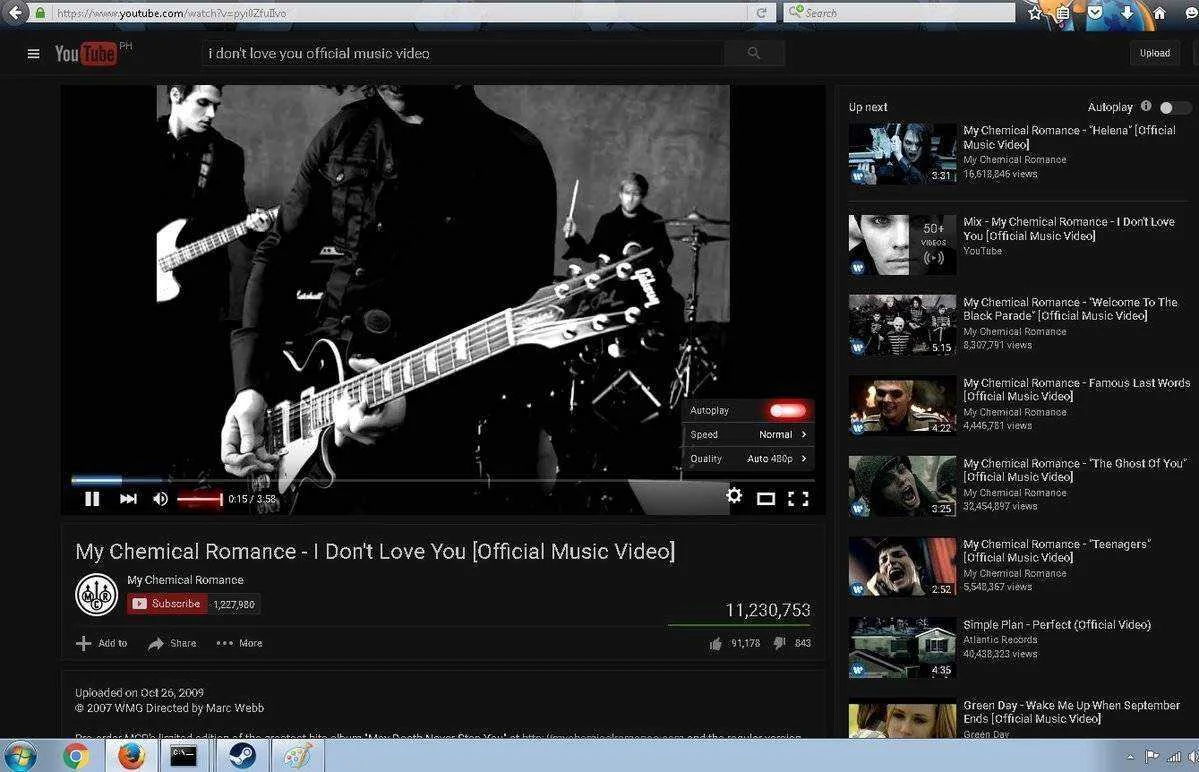This screenshot has height=772, width=1199.
Task: Click the Upload button
Action: [1155, 53]
